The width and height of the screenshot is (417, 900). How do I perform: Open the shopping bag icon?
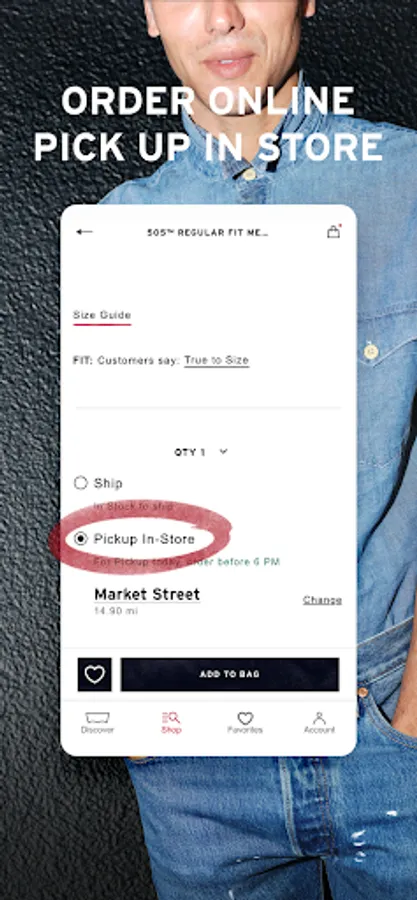coord(333,232)
